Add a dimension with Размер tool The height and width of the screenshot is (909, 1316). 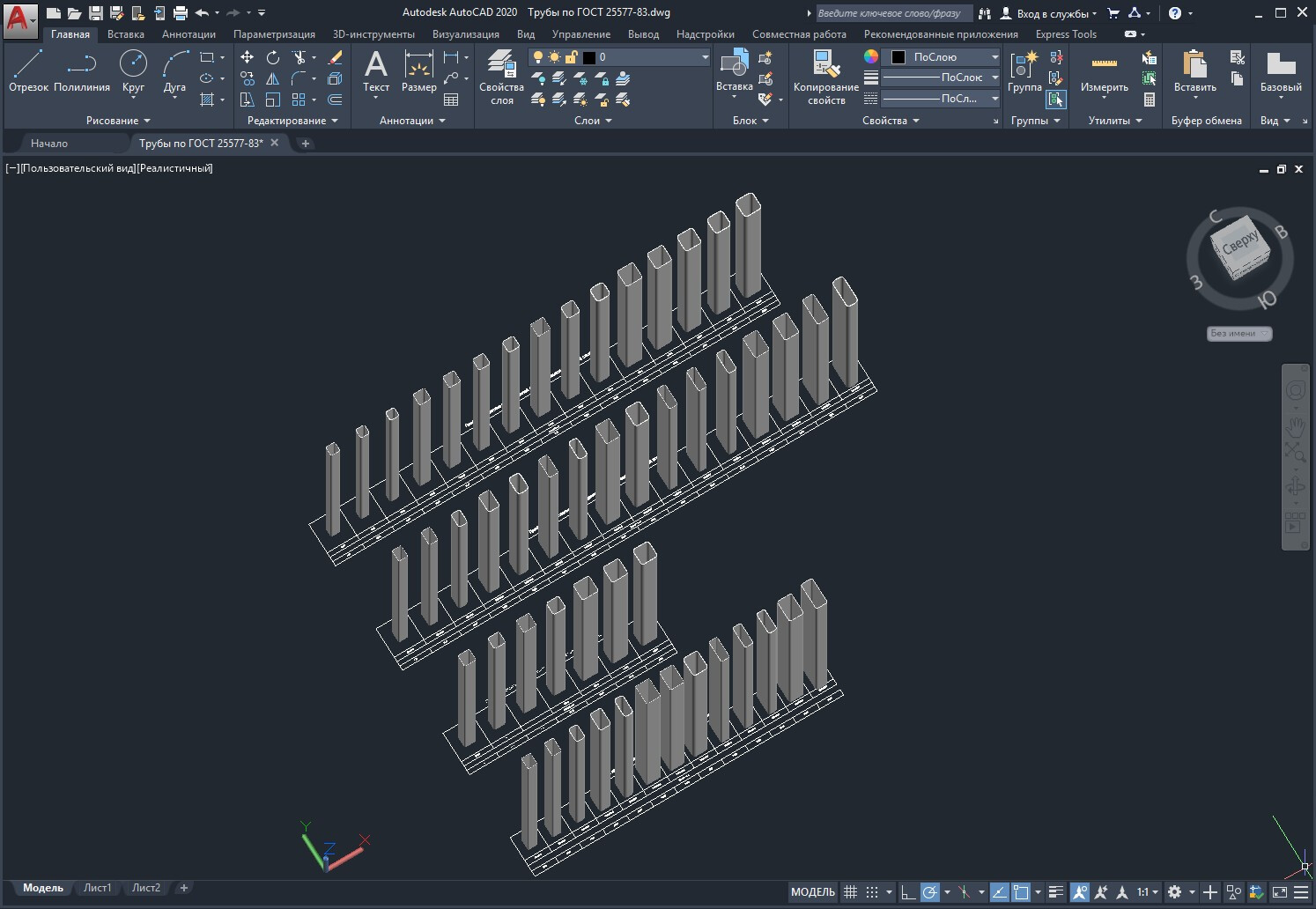[419, 70]
